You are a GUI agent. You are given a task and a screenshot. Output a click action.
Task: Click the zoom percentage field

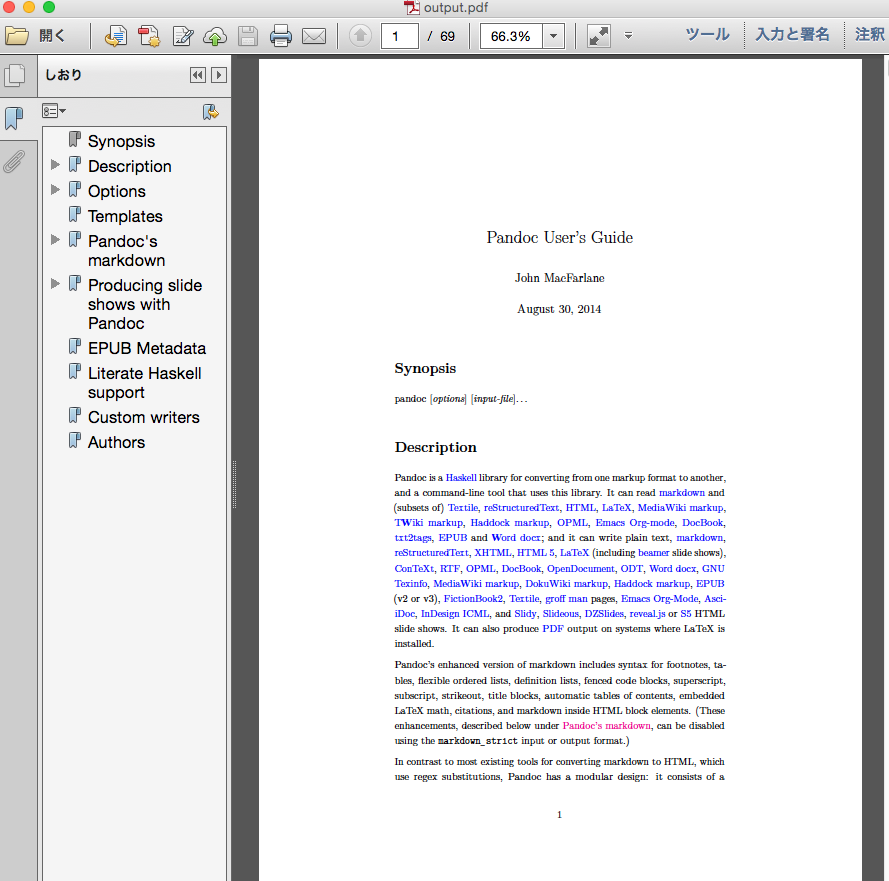coord(511,36)
